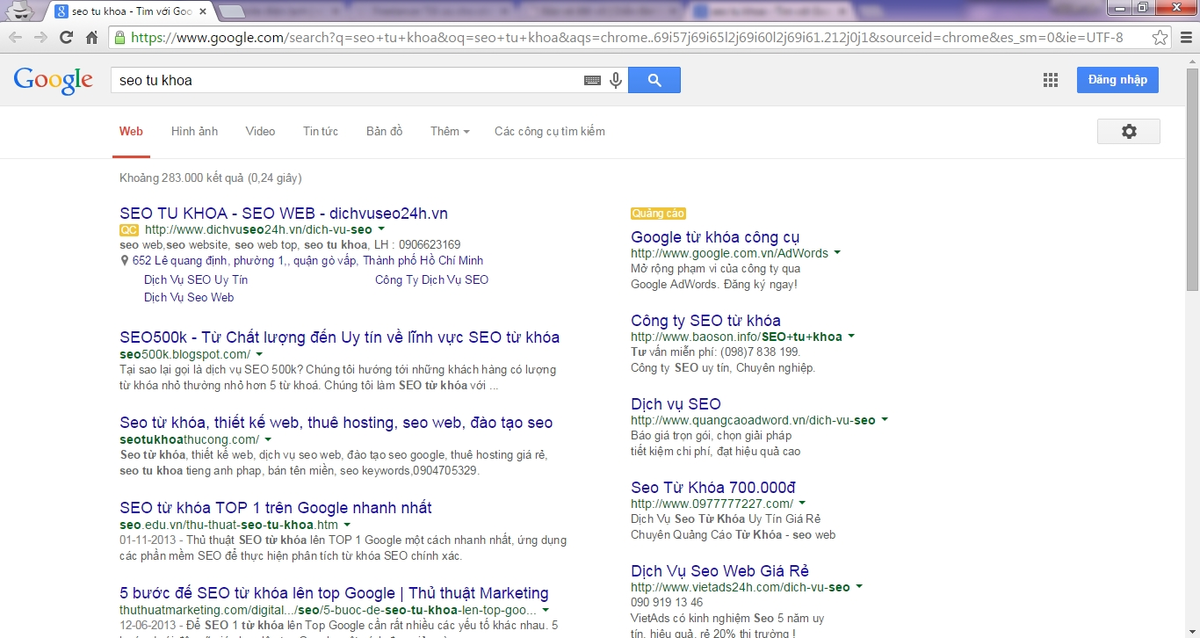Go forward with the browser forward arrow

[41, 37]
